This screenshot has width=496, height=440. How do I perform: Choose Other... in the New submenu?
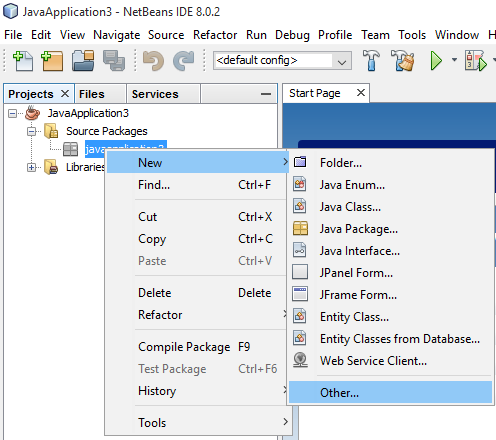(x=390, y=392)
